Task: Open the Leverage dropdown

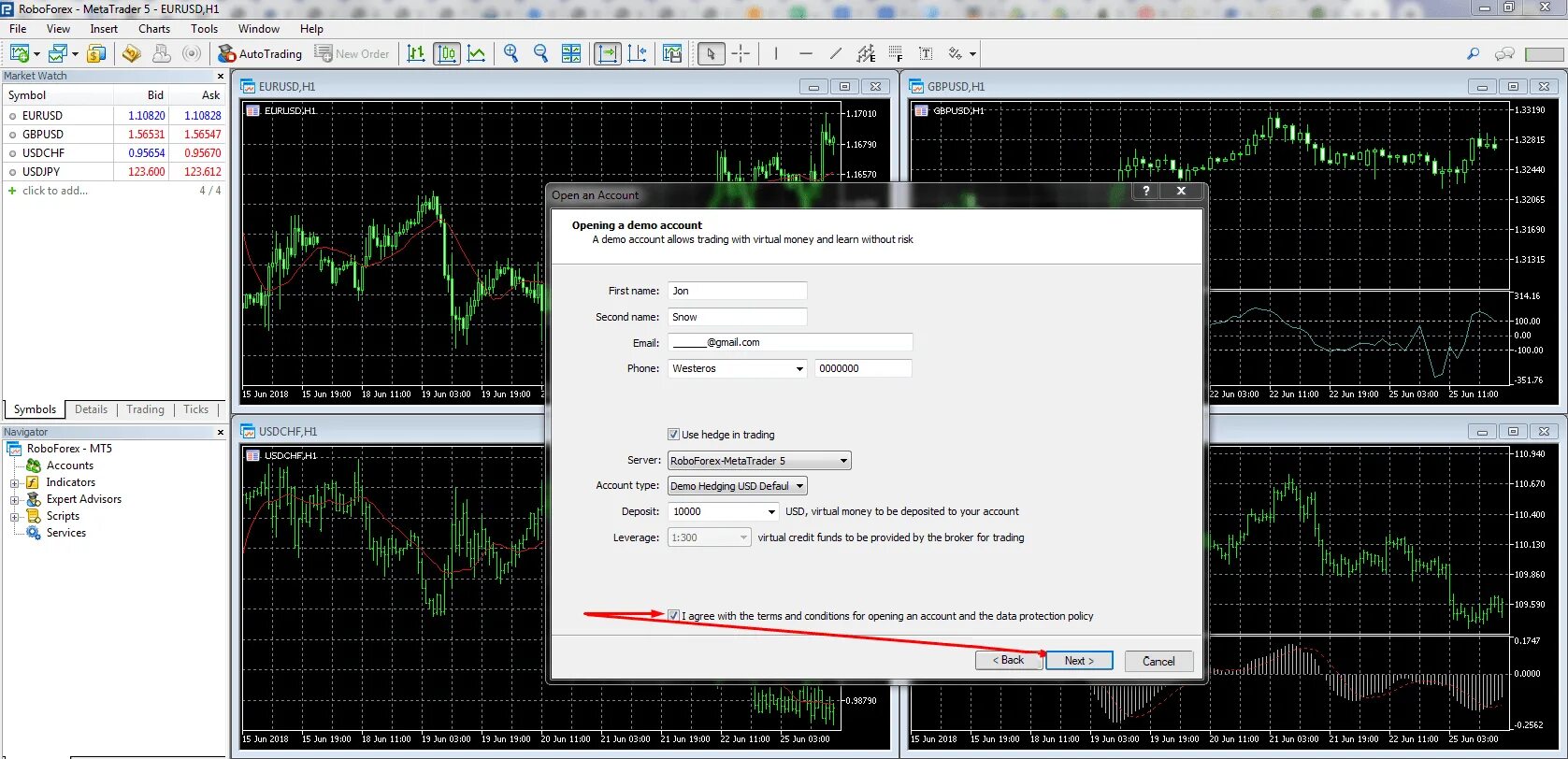Action: coord(709,537)
